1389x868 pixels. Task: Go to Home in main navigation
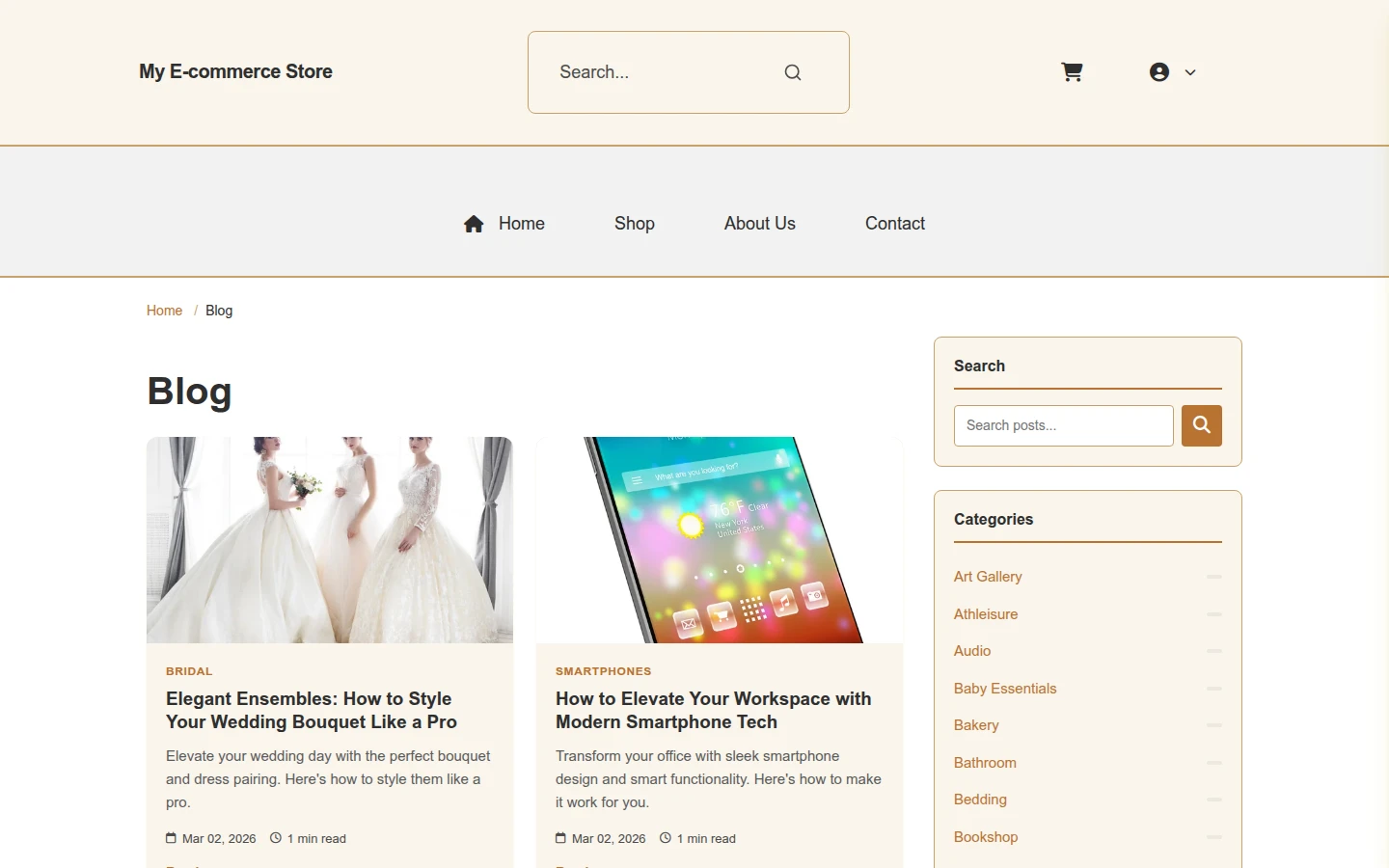coord(522,224)
